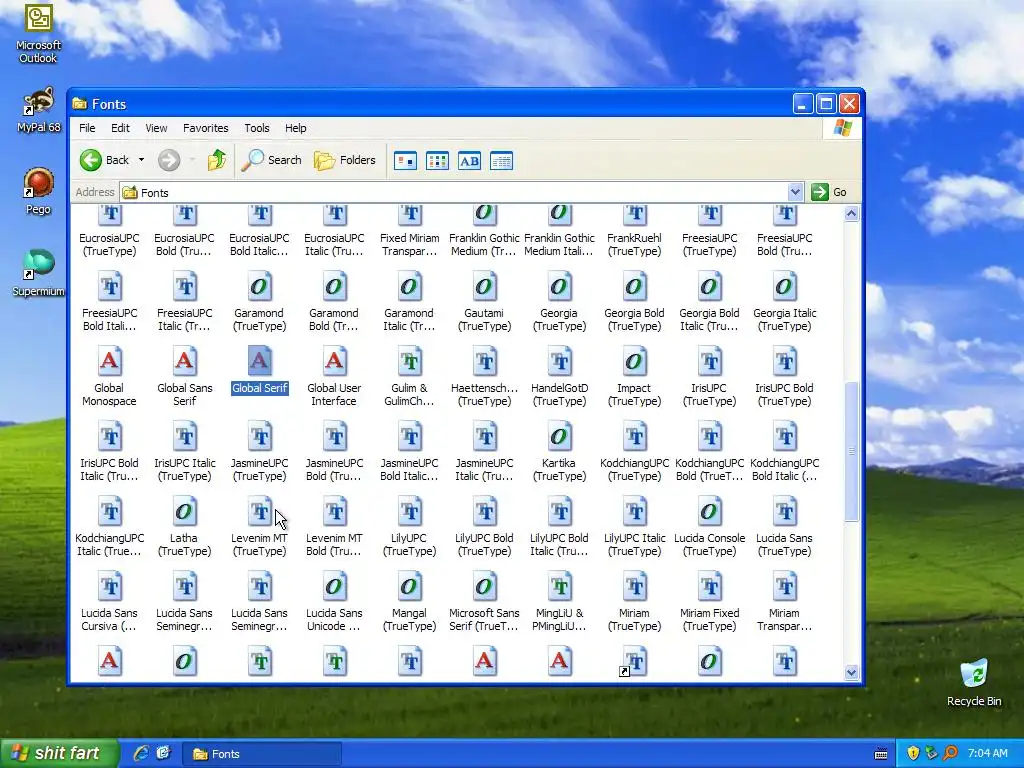Select the Impact font icon
The image size is (1024, 768).
634,362
